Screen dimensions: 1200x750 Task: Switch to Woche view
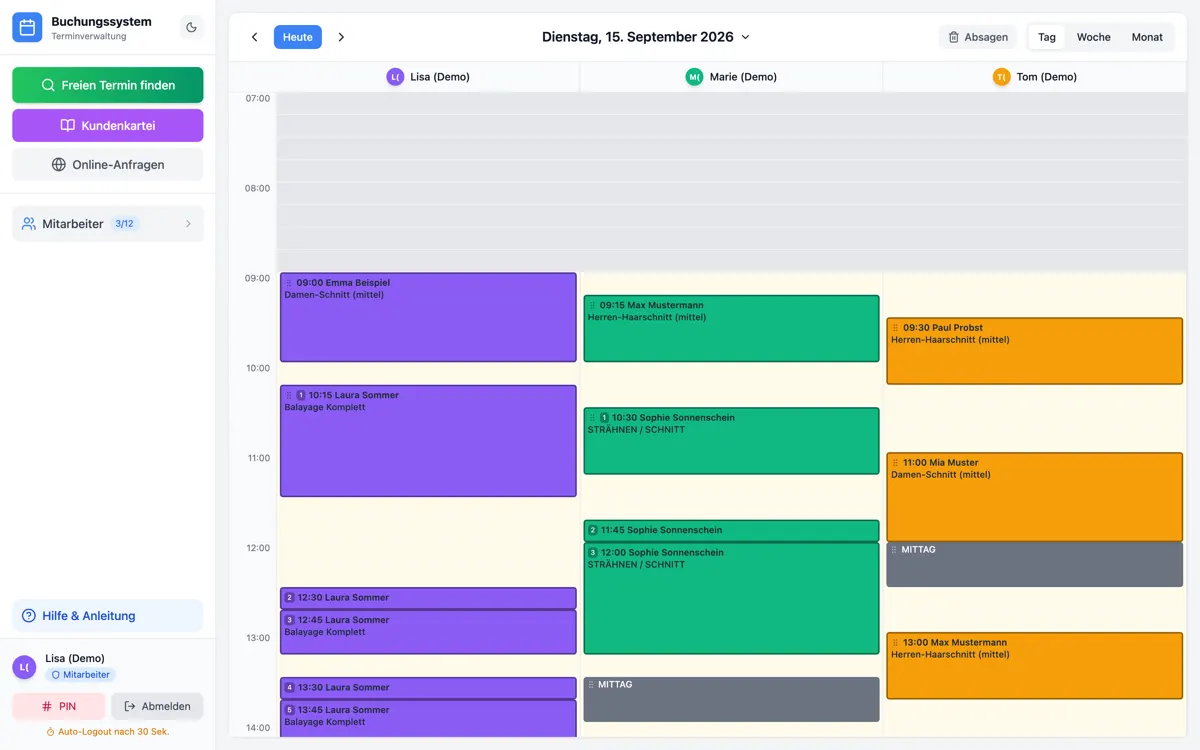1093,37
